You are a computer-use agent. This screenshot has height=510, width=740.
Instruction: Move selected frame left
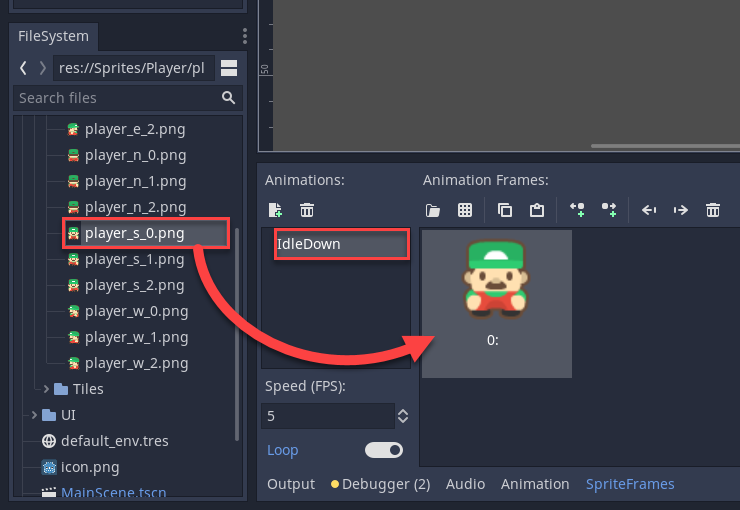[x=649, y=210]
